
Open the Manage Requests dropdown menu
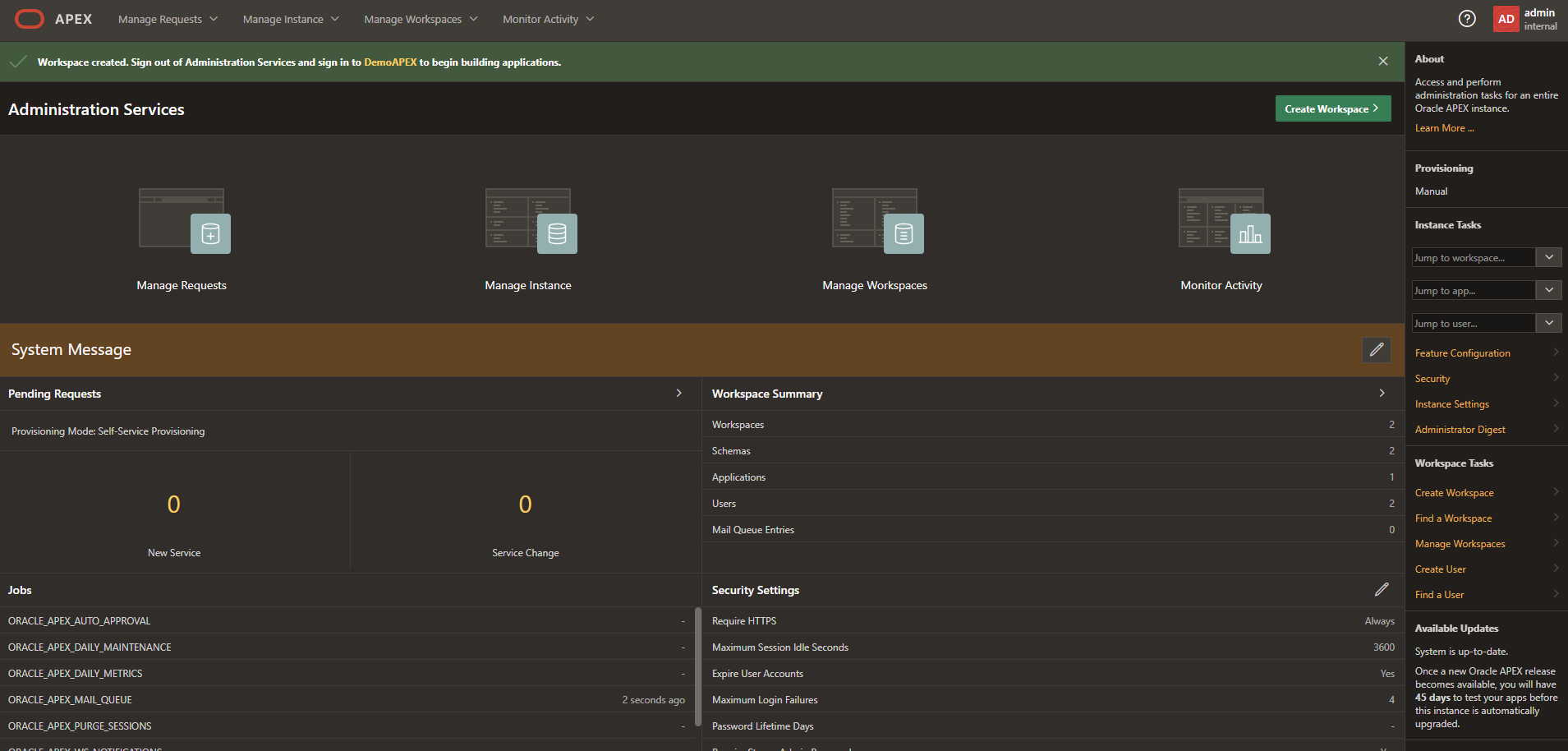point(168,19)
